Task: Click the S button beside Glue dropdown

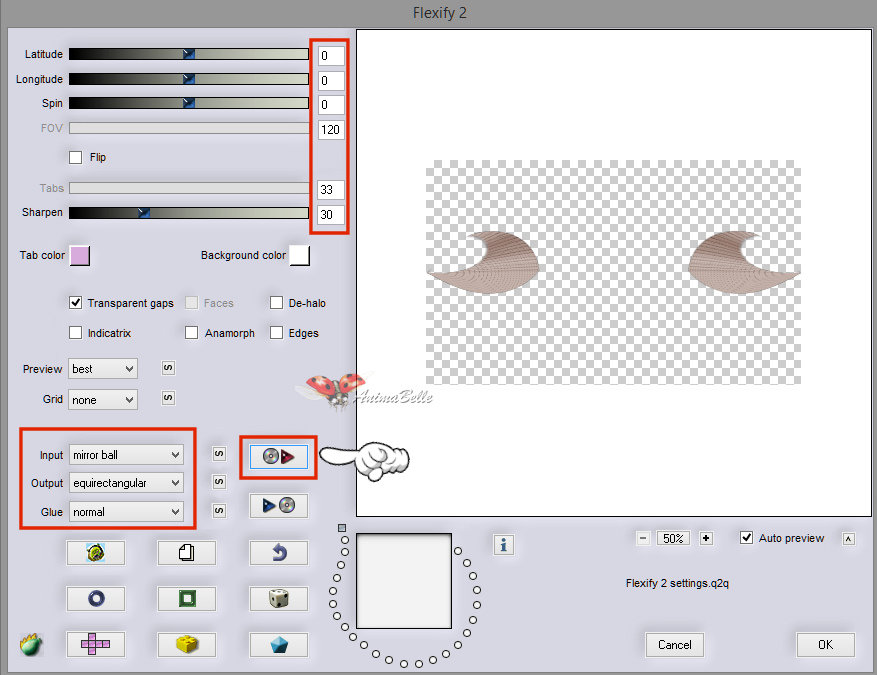Action: click(219, 511)
